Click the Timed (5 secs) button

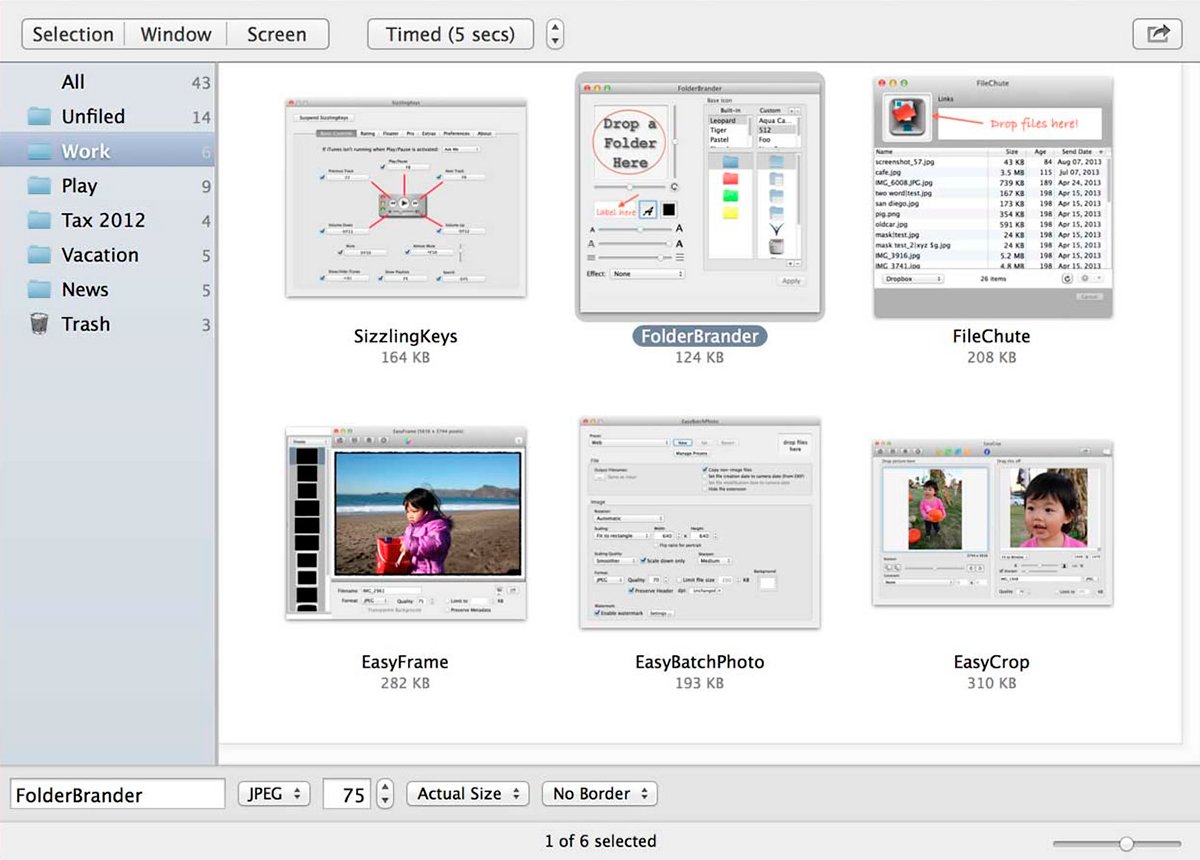point(450,34)
